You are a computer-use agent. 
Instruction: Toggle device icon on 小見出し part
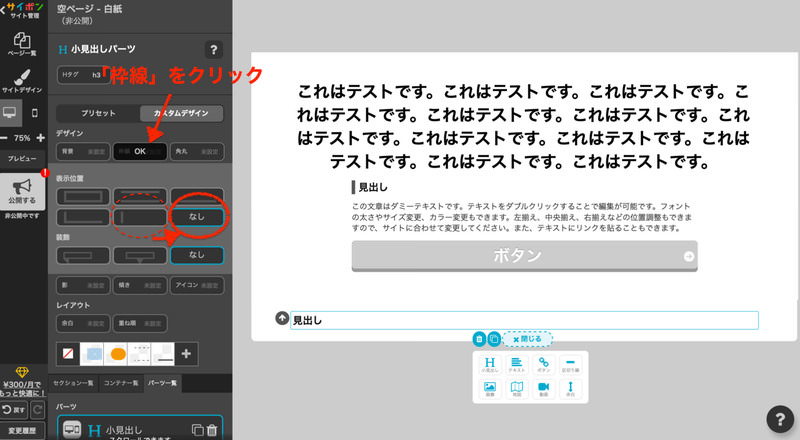[x=72, y=430]
